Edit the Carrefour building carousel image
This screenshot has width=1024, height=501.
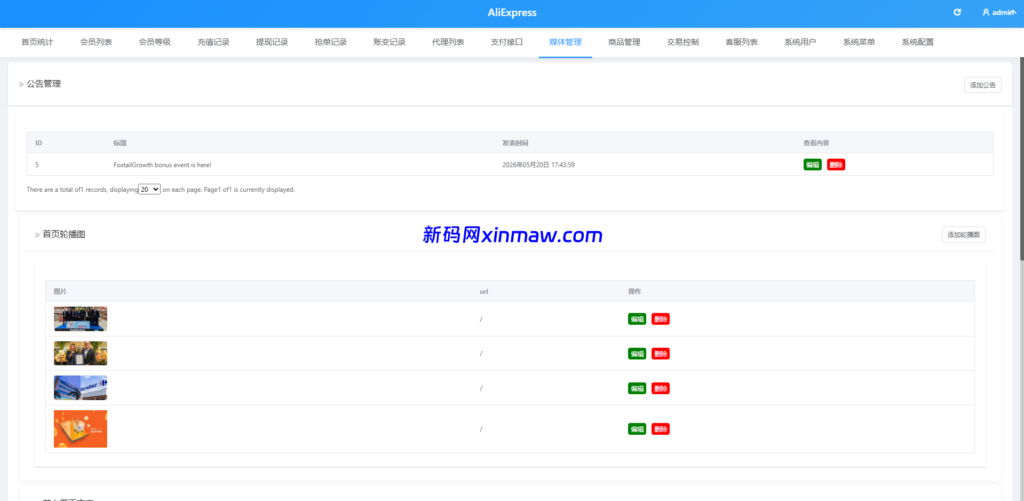click(637, 388)
